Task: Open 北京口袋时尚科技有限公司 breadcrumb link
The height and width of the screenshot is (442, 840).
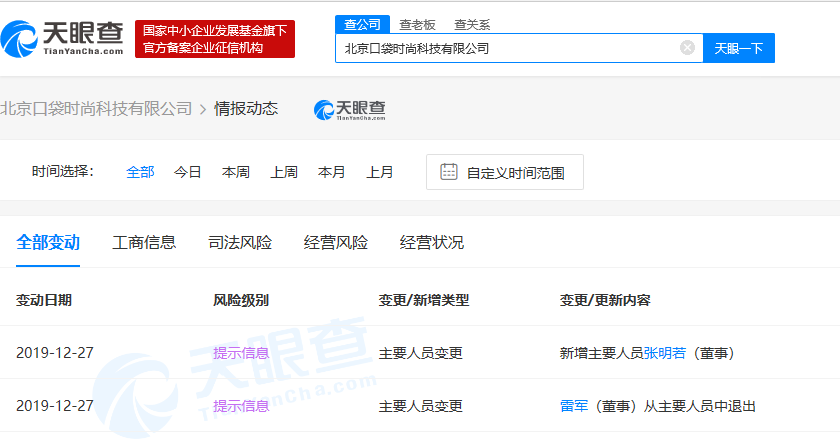Action: [x=96, y=109]
